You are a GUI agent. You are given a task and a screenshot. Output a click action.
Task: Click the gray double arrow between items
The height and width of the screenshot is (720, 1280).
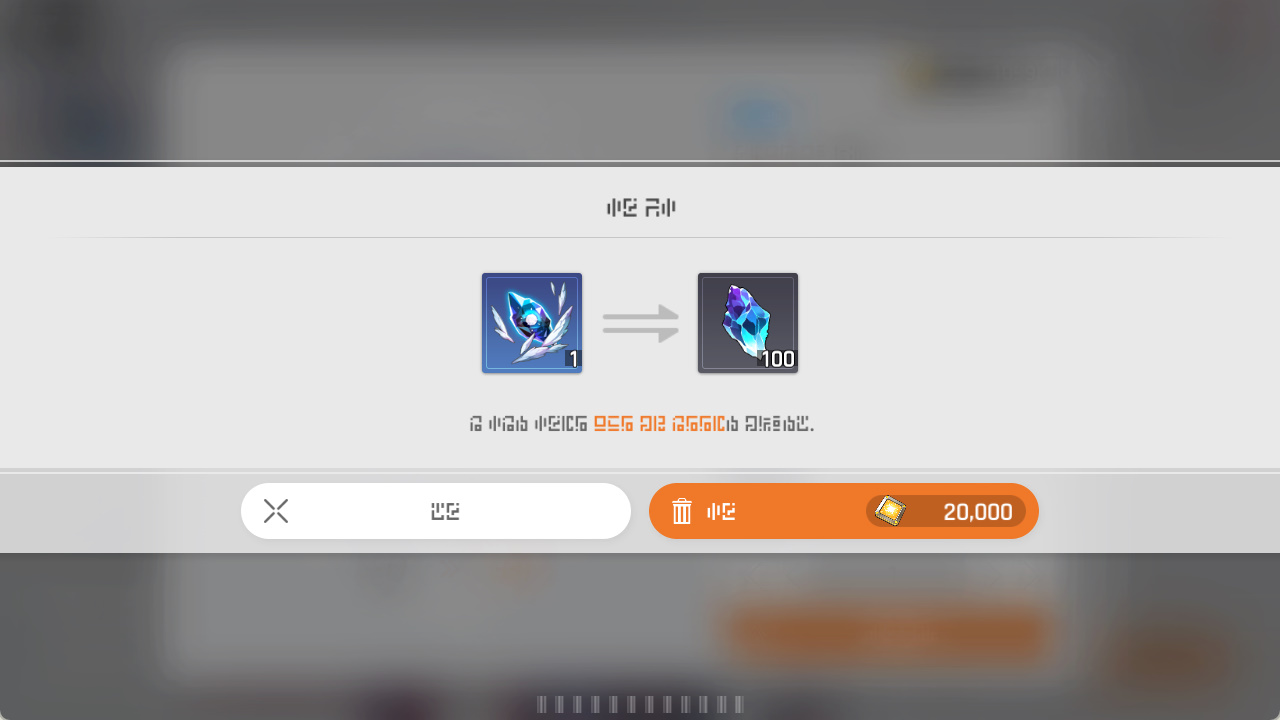pyautogui.click(x=641, y=324)
